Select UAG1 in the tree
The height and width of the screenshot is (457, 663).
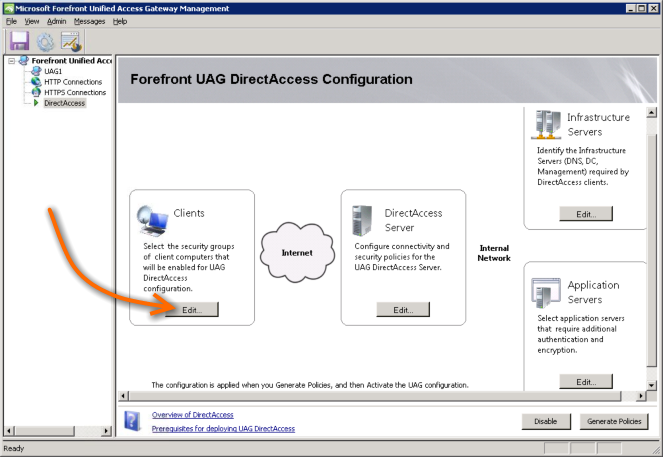point(53,71)
